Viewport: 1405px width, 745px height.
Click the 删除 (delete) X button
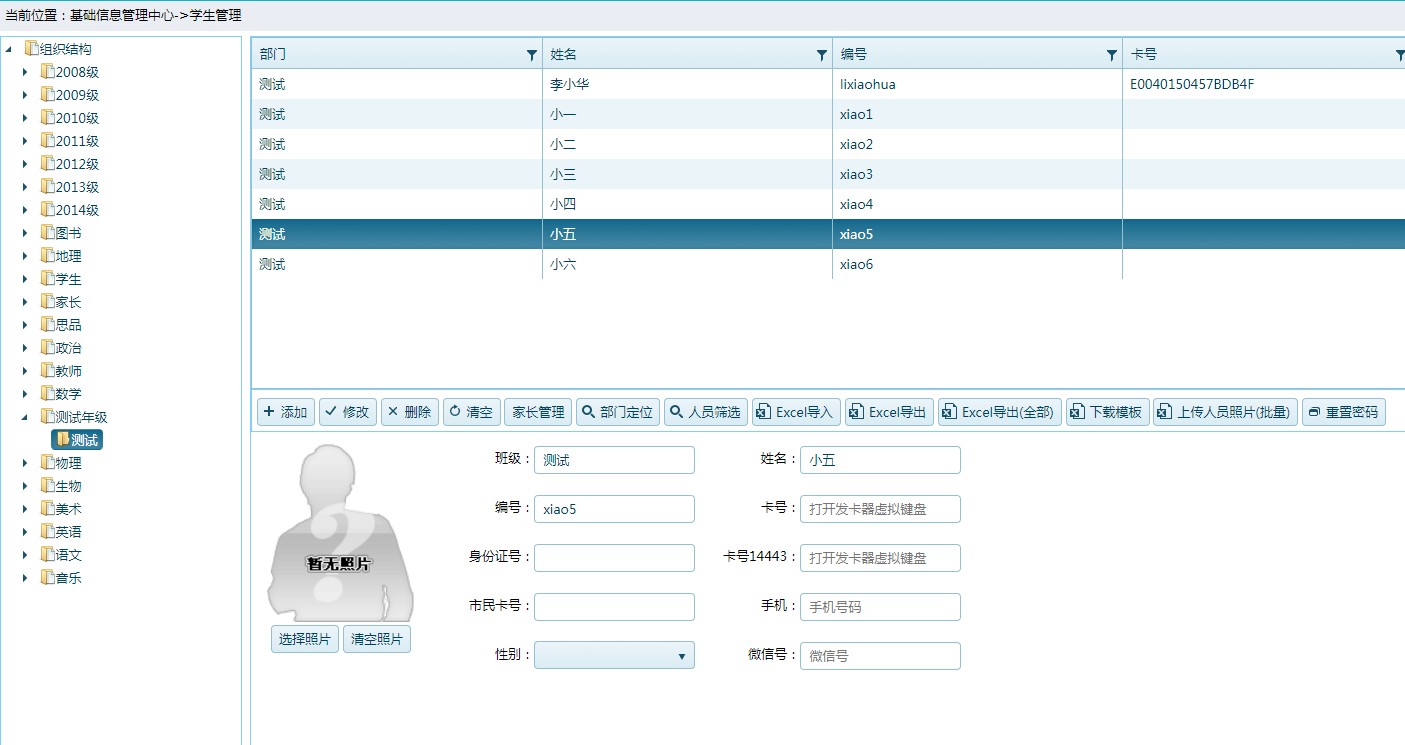pyautogui.click(x=409, y=412)
